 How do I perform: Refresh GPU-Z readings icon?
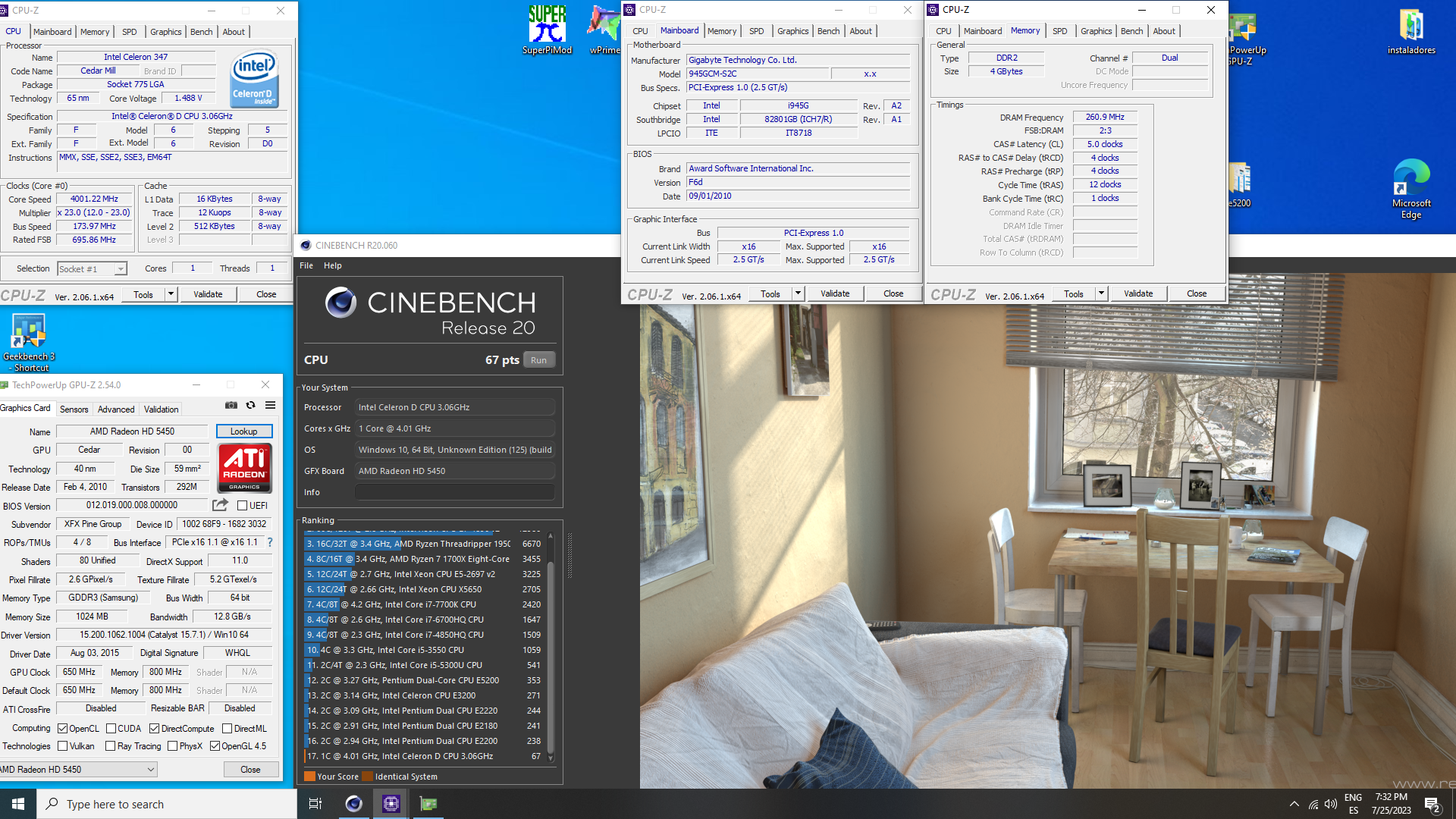pyautogui.click(x=251, y=405)
